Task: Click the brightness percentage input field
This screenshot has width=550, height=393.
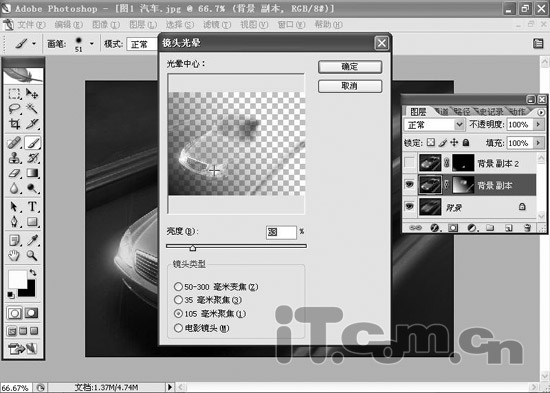Action: click(281, 232)
